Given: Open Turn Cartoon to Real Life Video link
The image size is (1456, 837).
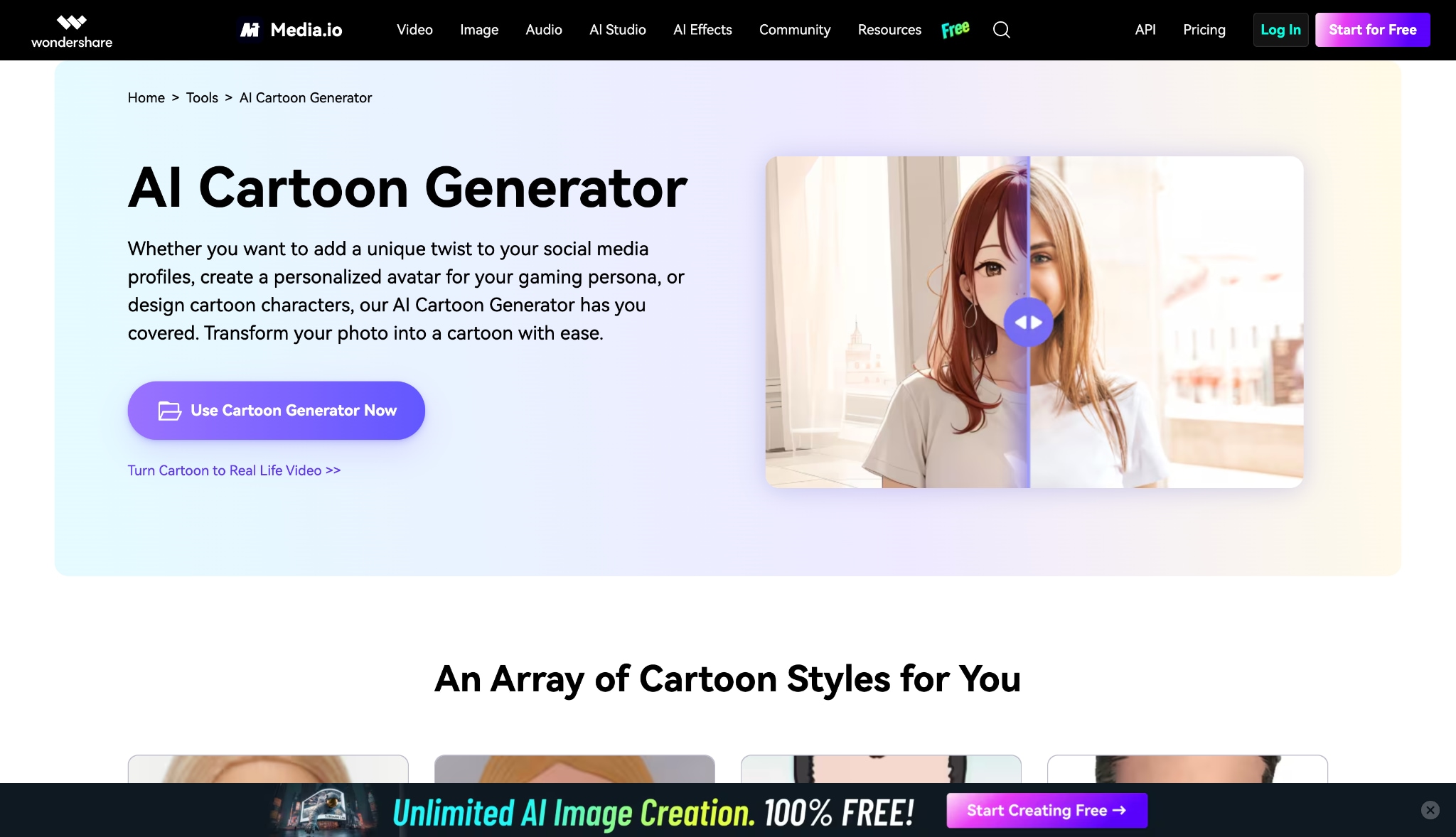Looking at the screenshot, I should (234, 470).
